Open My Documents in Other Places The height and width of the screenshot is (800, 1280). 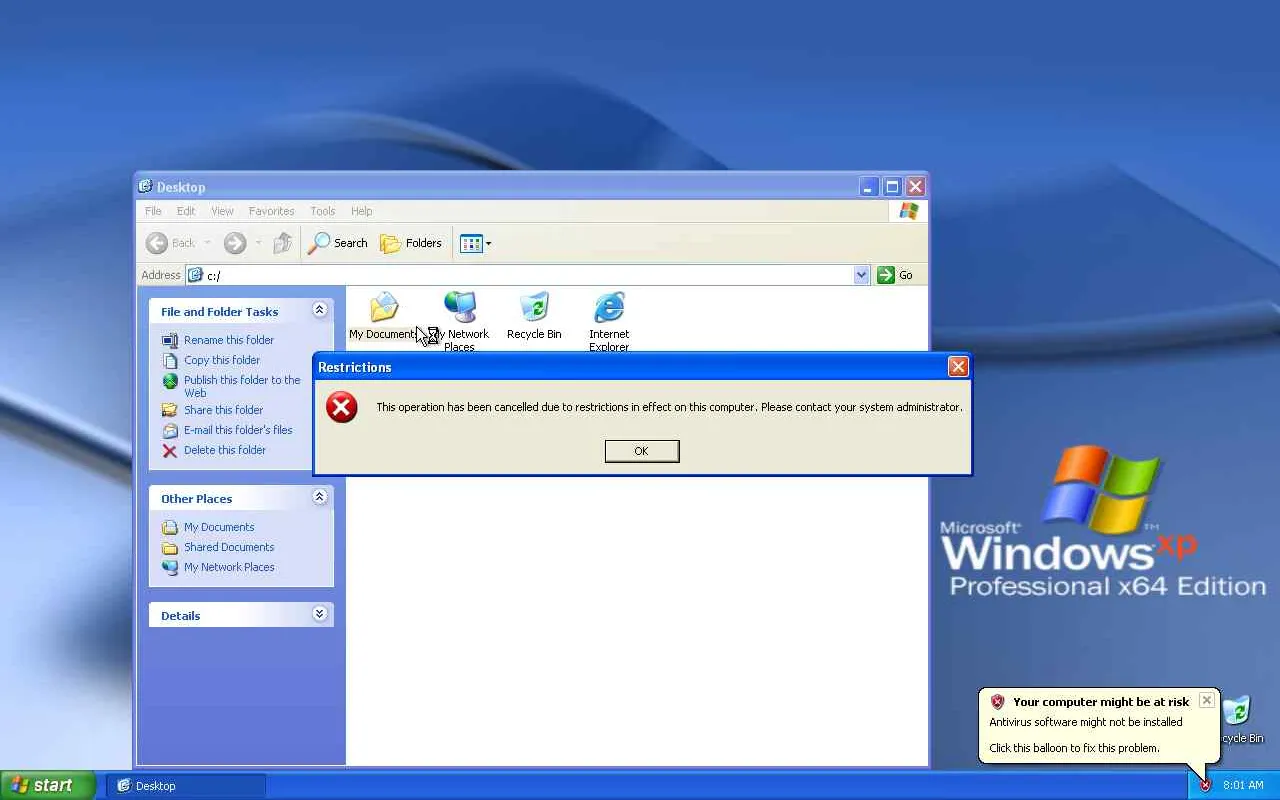219,527
